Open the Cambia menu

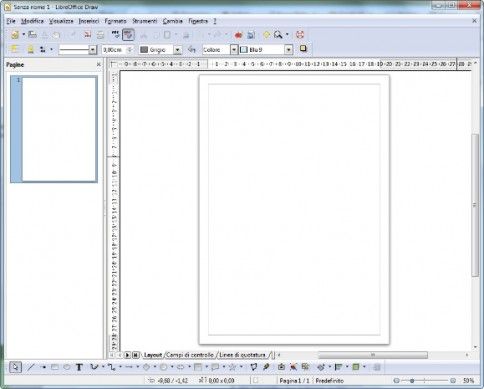click(173, 21)
